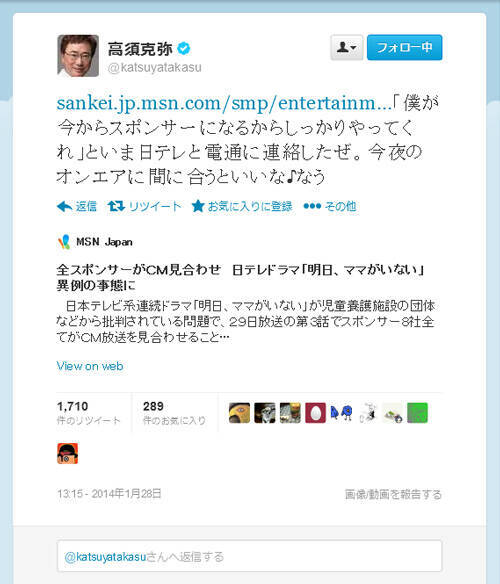The image size is (500, 584).
Task: Toggle the フォロー中 follow button
Action: click(x=404, y=47)
